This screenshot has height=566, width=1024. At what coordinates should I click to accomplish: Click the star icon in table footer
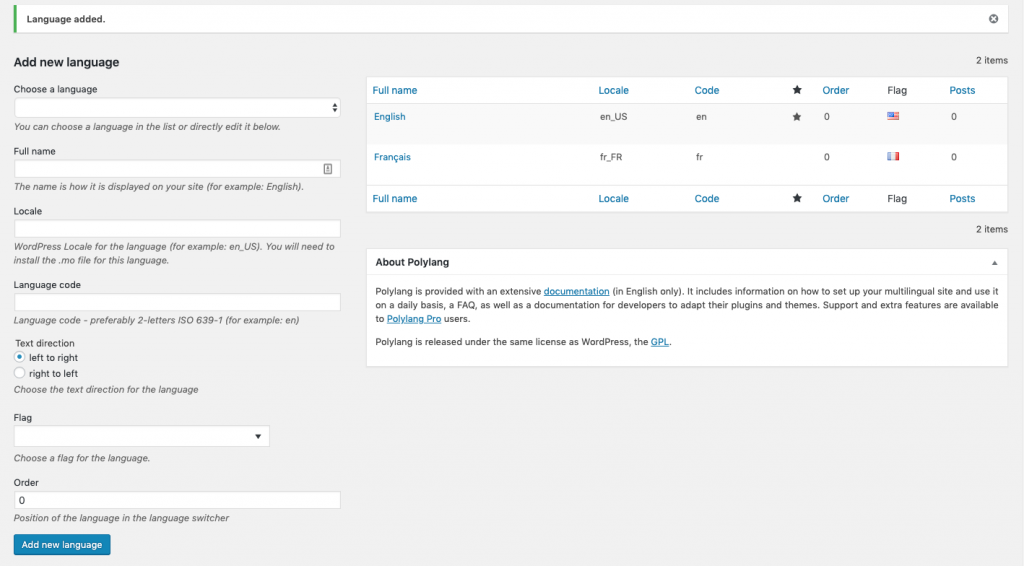coord(797,198)
